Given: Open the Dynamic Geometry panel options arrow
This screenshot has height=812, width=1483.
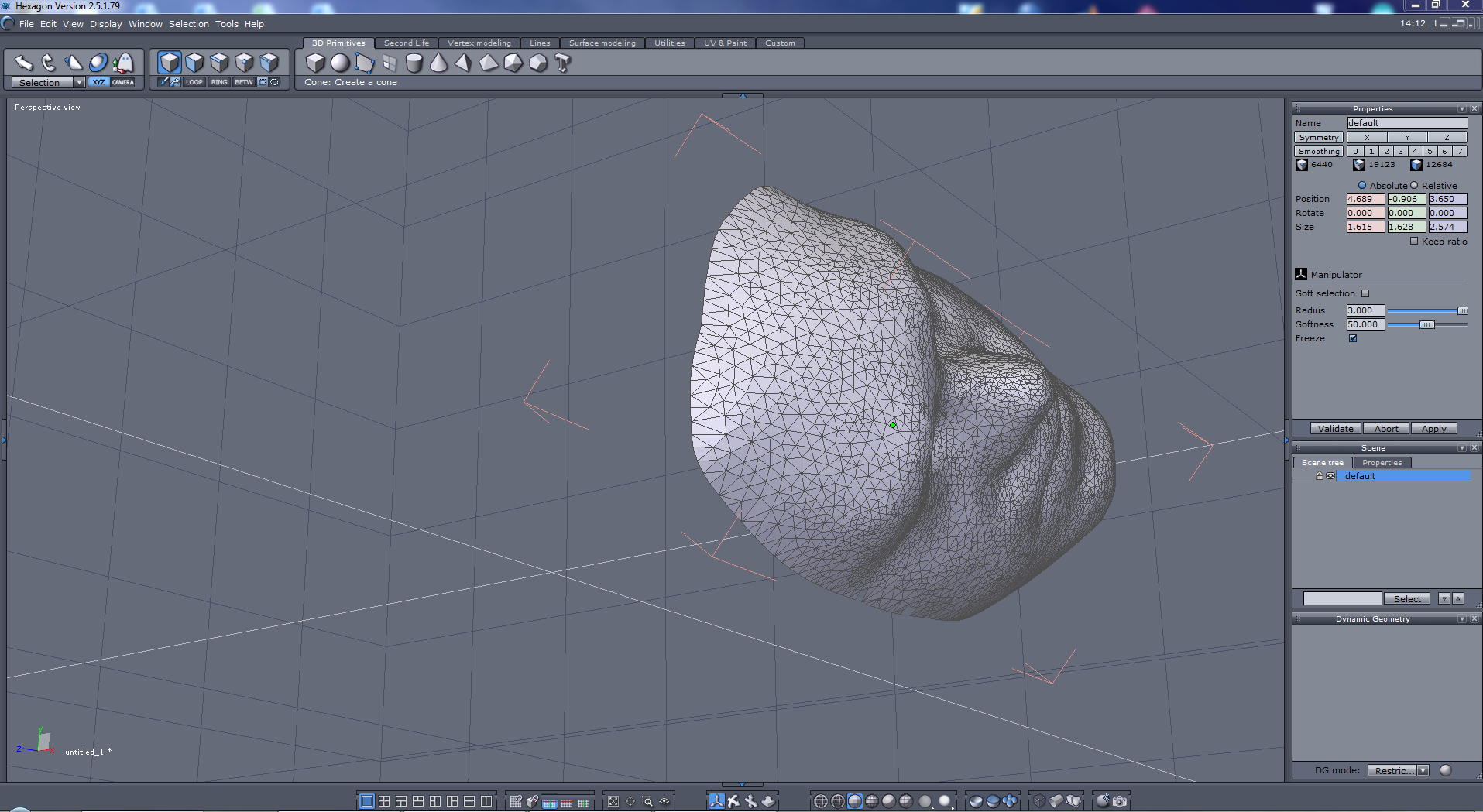Looking at the screenshot, I should [x=1462, y=618].
